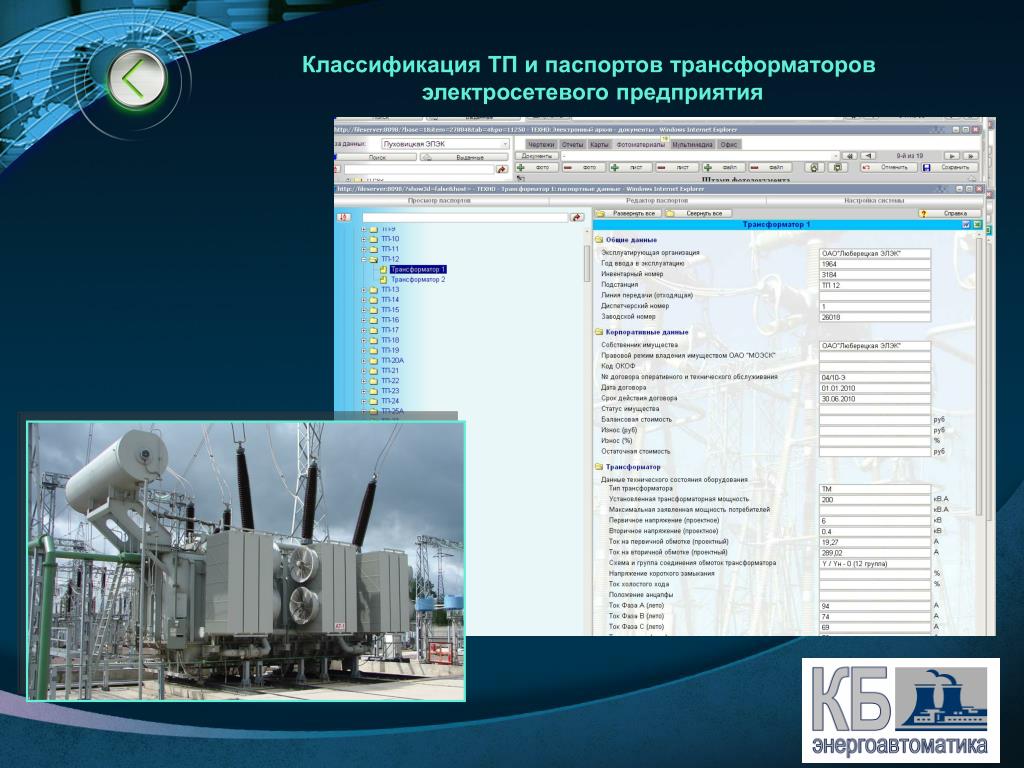1024x768 pixels.
Task: Expand the ТП-16 tree node
Action: tap(364, 320)
